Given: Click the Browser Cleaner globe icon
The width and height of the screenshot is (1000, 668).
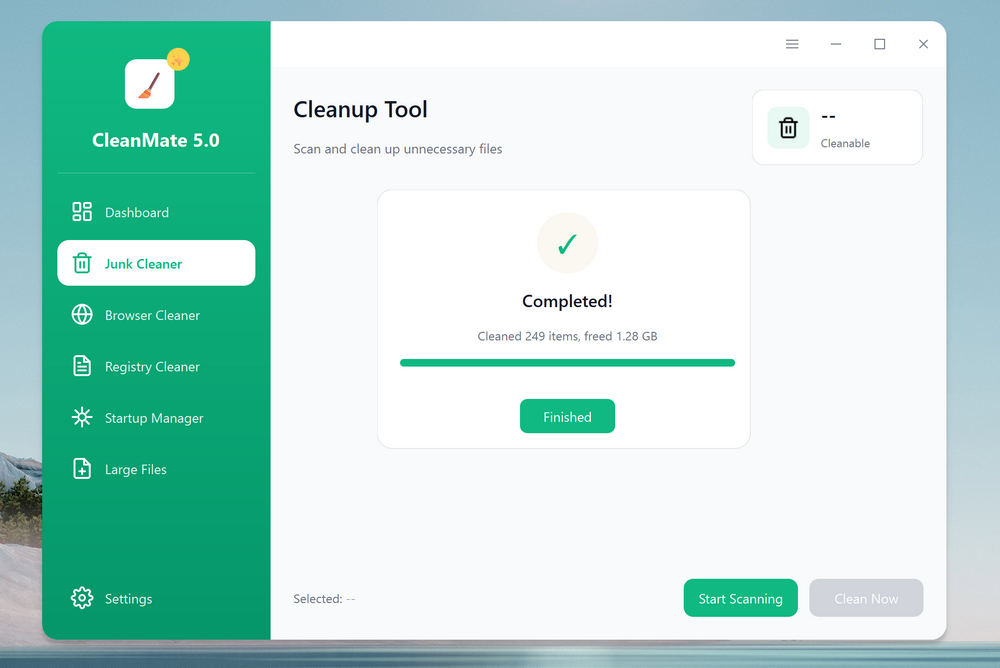Looking at the screenshot, I should tap(82, 315).
